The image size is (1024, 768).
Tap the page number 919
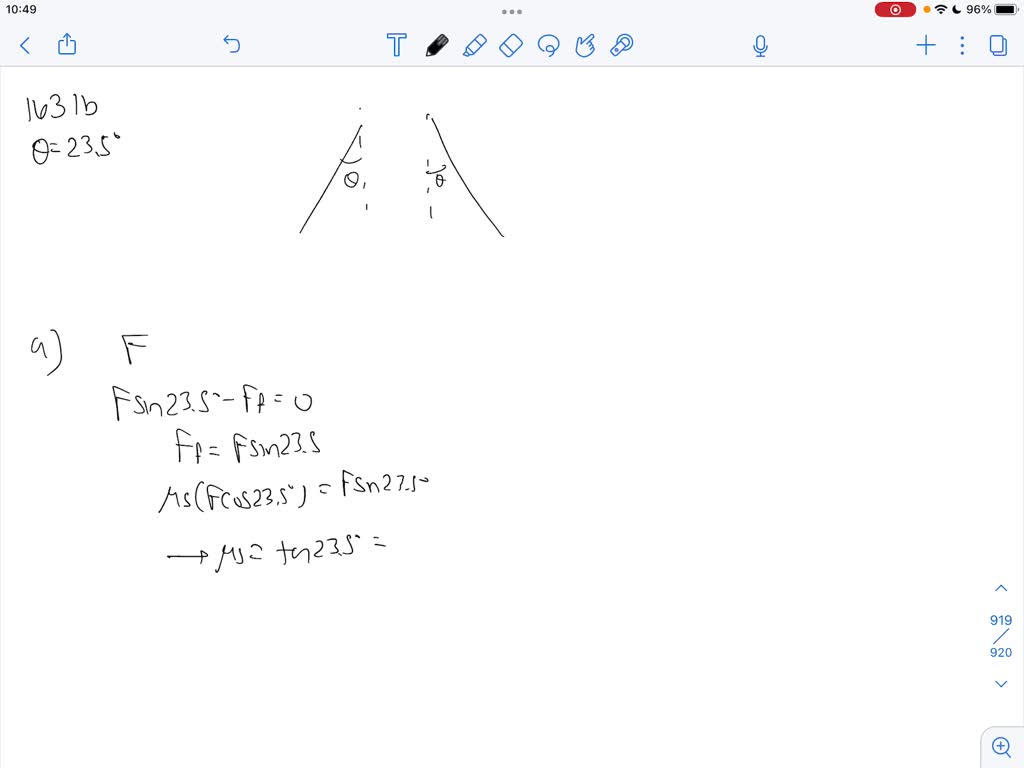(x=1000, y=620)
